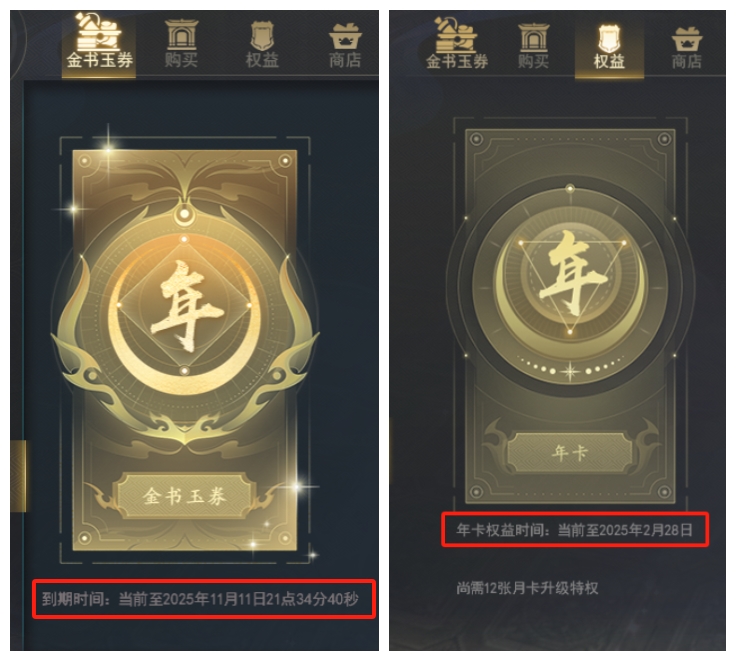Switch to 购买 tab label on left
The height and width of the screenshot is (661, 736).
tap(182, 60)
